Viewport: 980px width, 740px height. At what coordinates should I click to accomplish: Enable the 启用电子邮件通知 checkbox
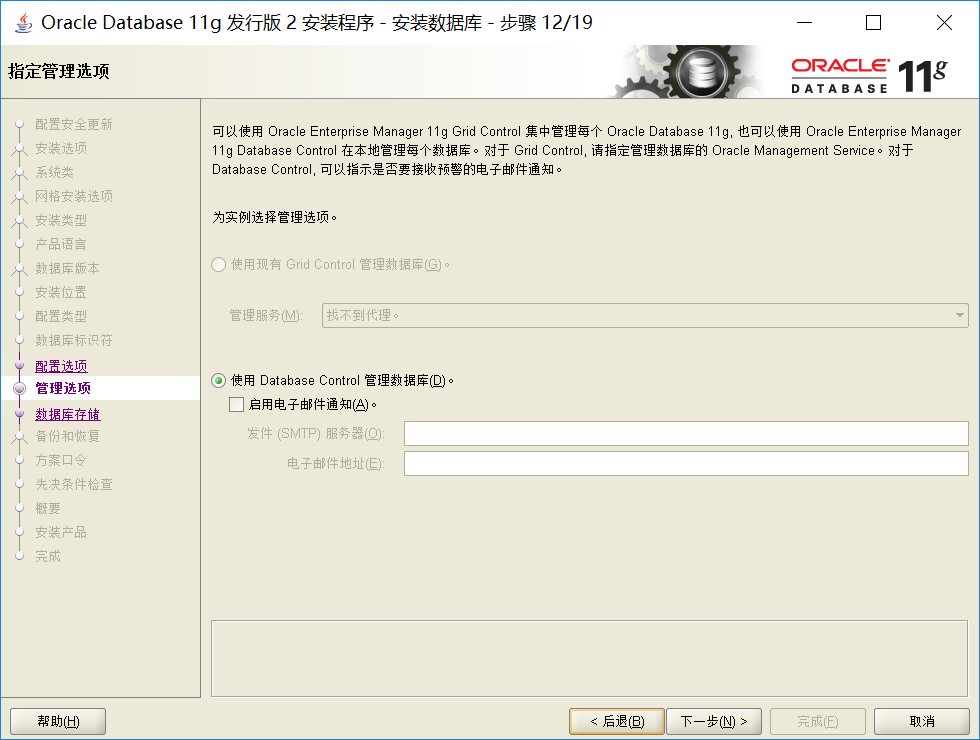click(236, 404)
